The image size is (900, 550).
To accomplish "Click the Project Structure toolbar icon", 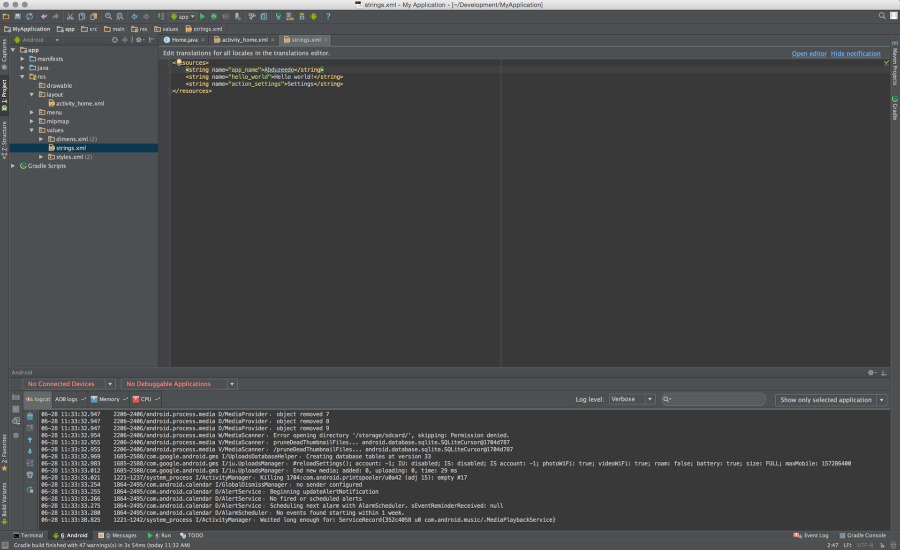I will (x=264, y=17).
